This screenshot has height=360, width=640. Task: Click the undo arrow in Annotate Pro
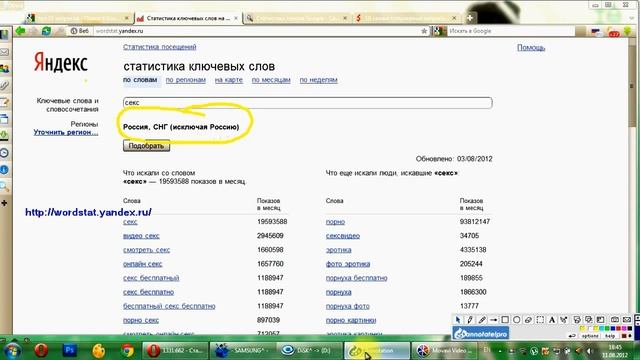pos(572,336)
